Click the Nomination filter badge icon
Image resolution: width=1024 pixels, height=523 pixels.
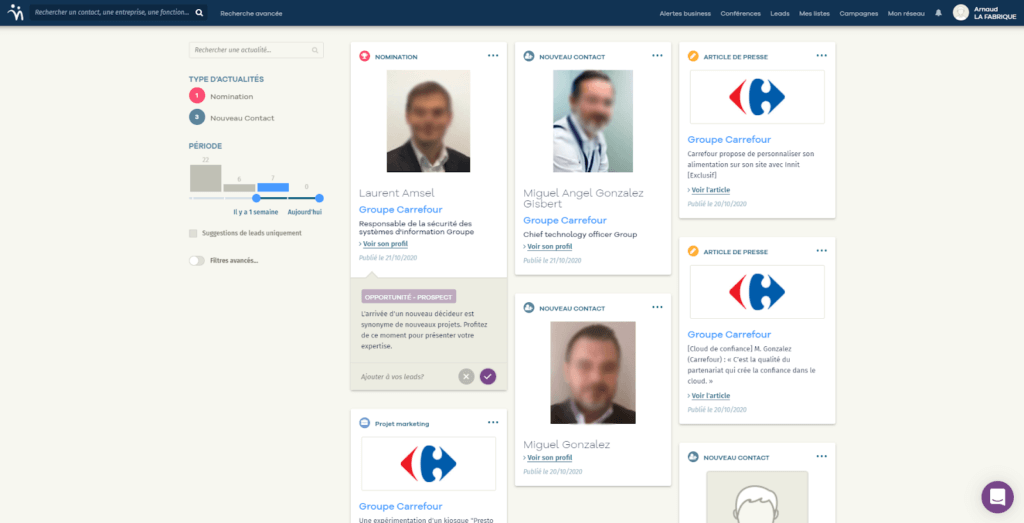coord(197,96)
